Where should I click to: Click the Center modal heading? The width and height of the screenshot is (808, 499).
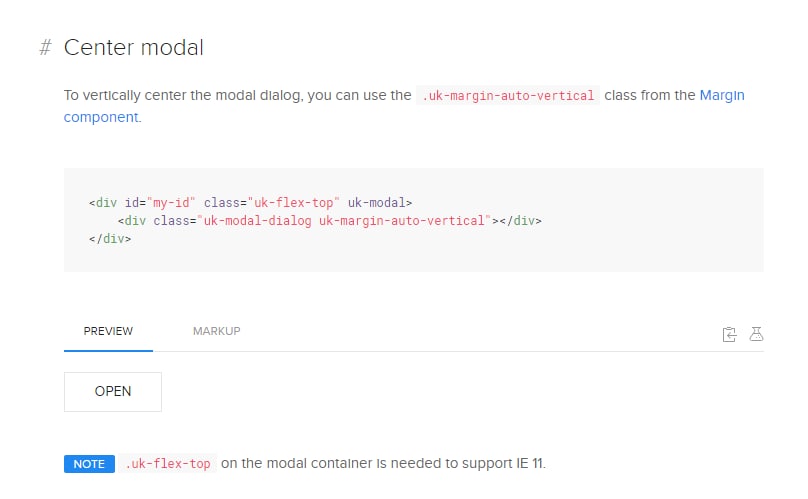click(134, 47)
